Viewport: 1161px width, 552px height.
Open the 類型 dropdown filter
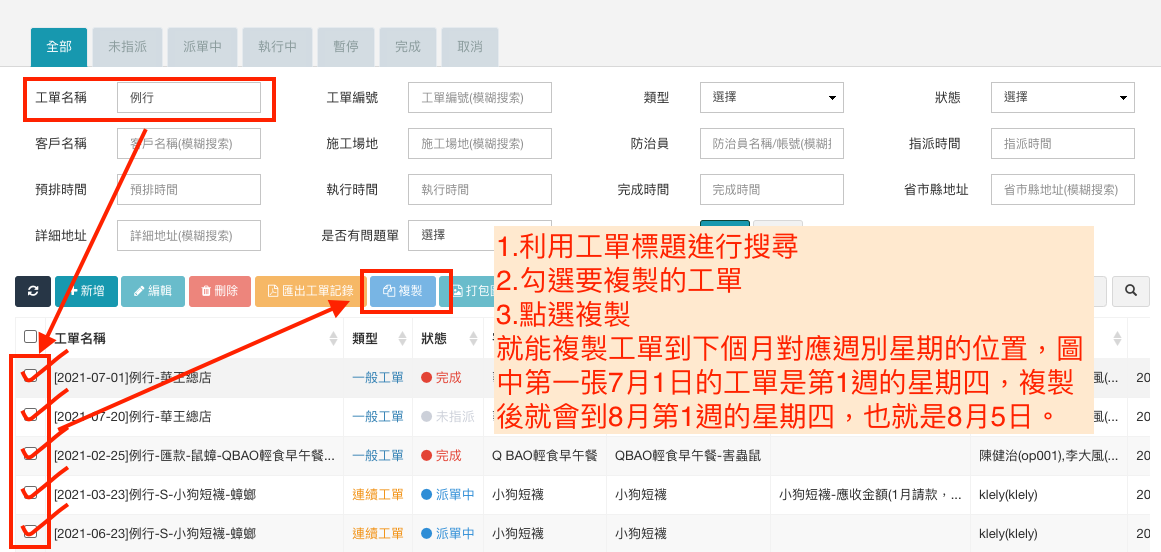(771, 97)
